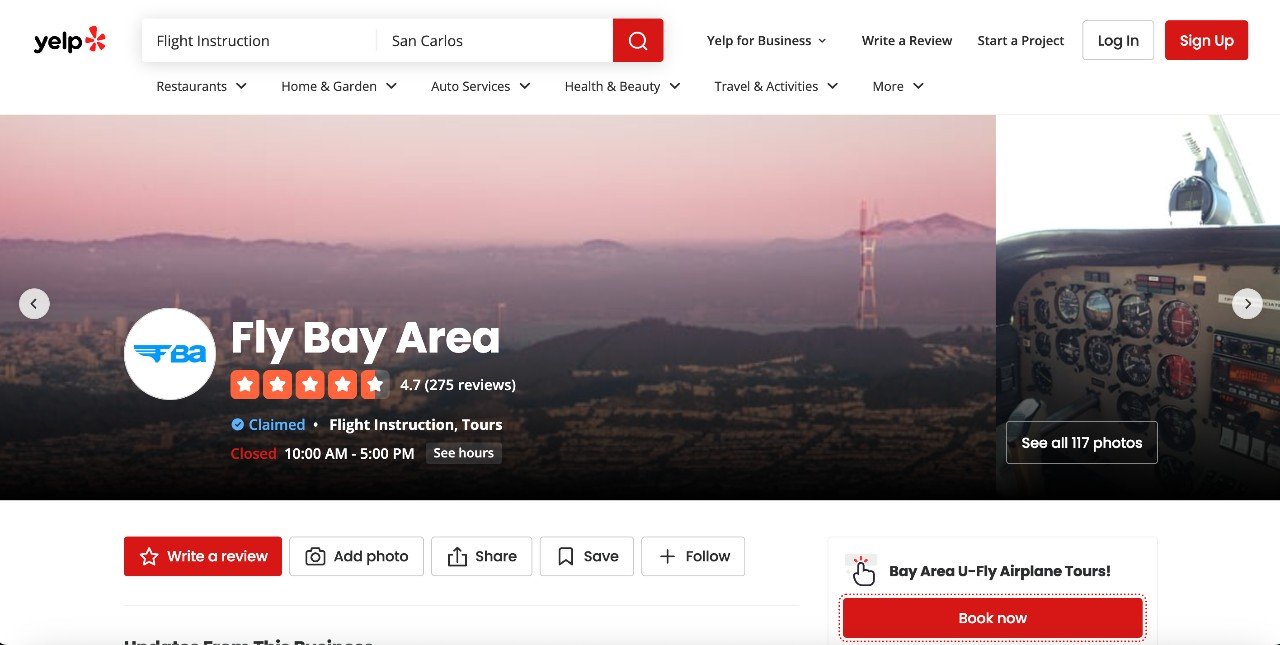Click the Yelp logo
The image size is (1280, 645).
point(69,40)
